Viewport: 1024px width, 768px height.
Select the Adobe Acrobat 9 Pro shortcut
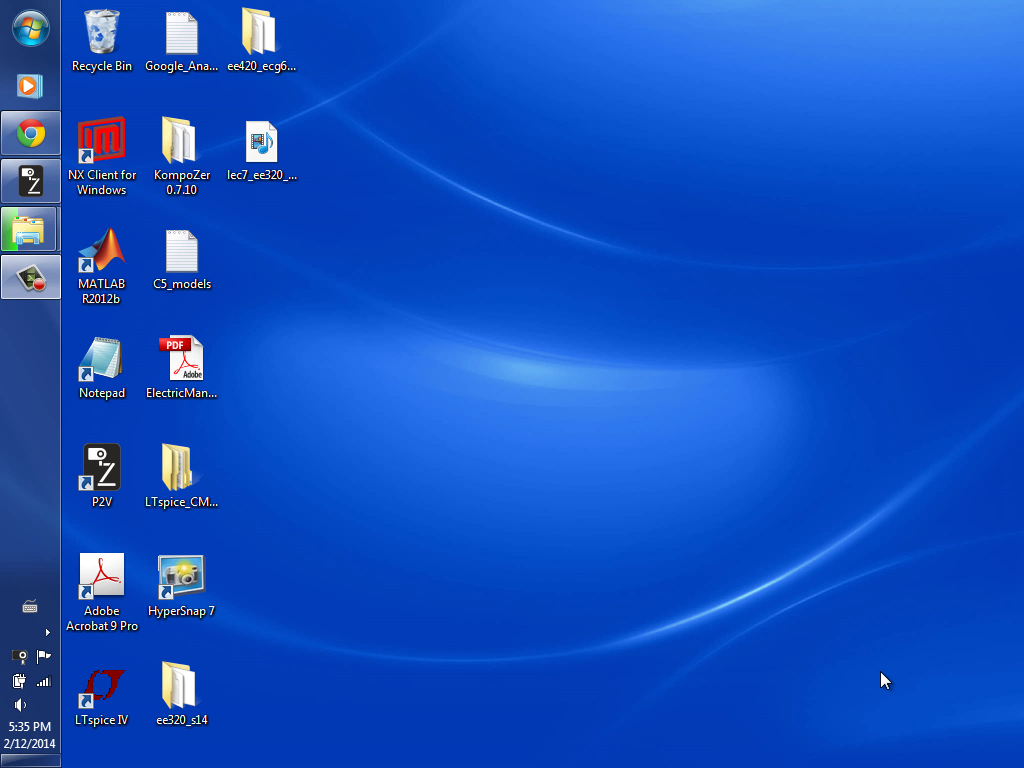(101, 578)
